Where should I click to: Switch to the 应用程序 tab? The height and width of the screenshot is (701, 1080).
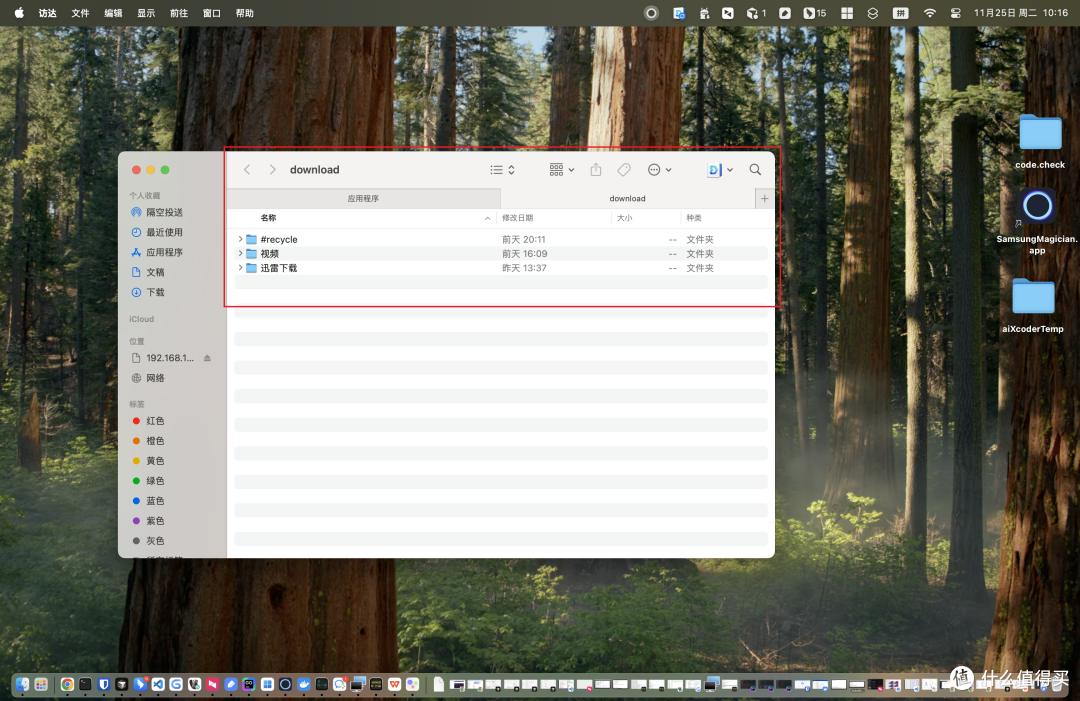[x=363, y=198]
